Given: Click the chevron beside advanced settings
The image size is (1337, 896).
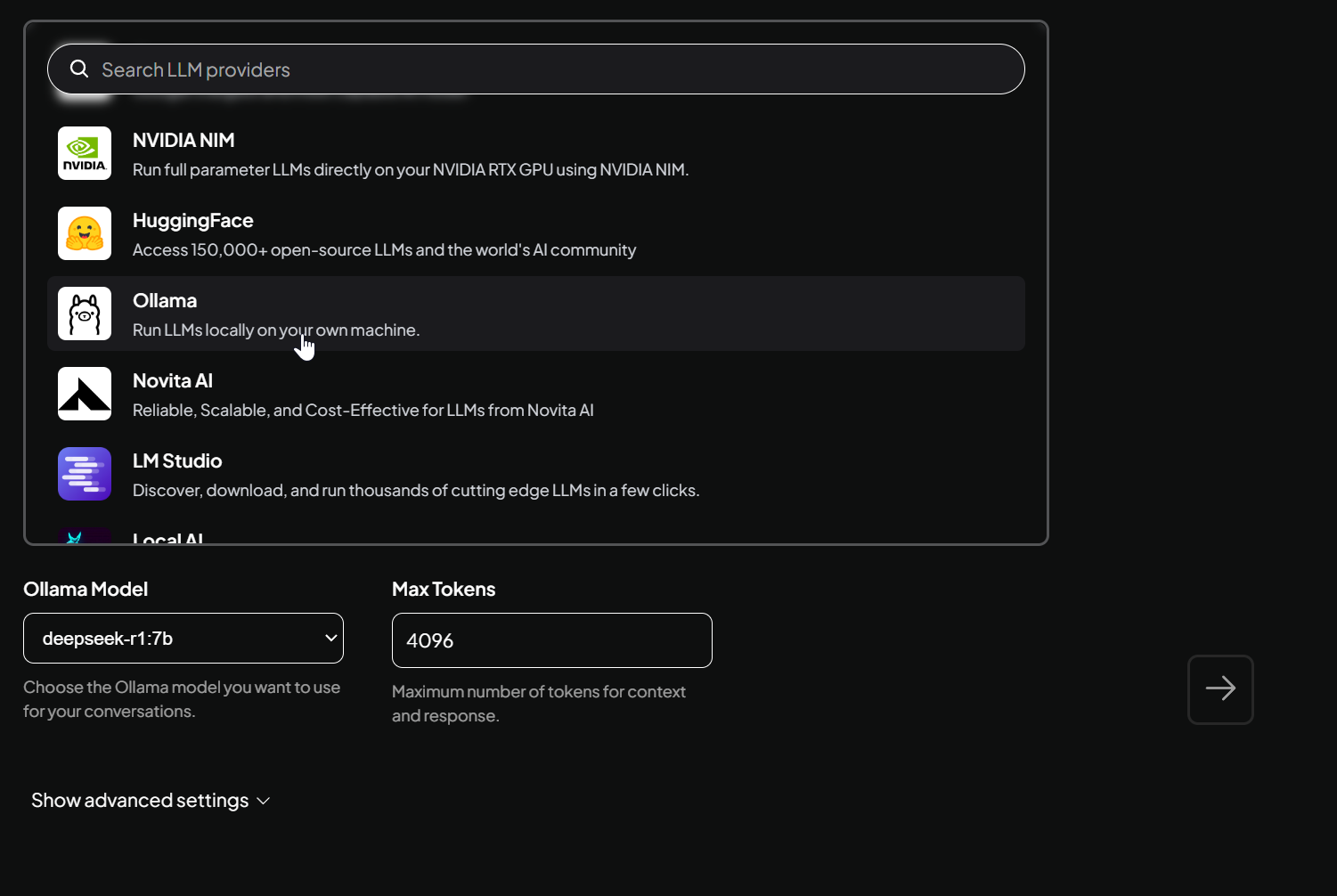Looking at the screenshot, I should click(264, 802).
